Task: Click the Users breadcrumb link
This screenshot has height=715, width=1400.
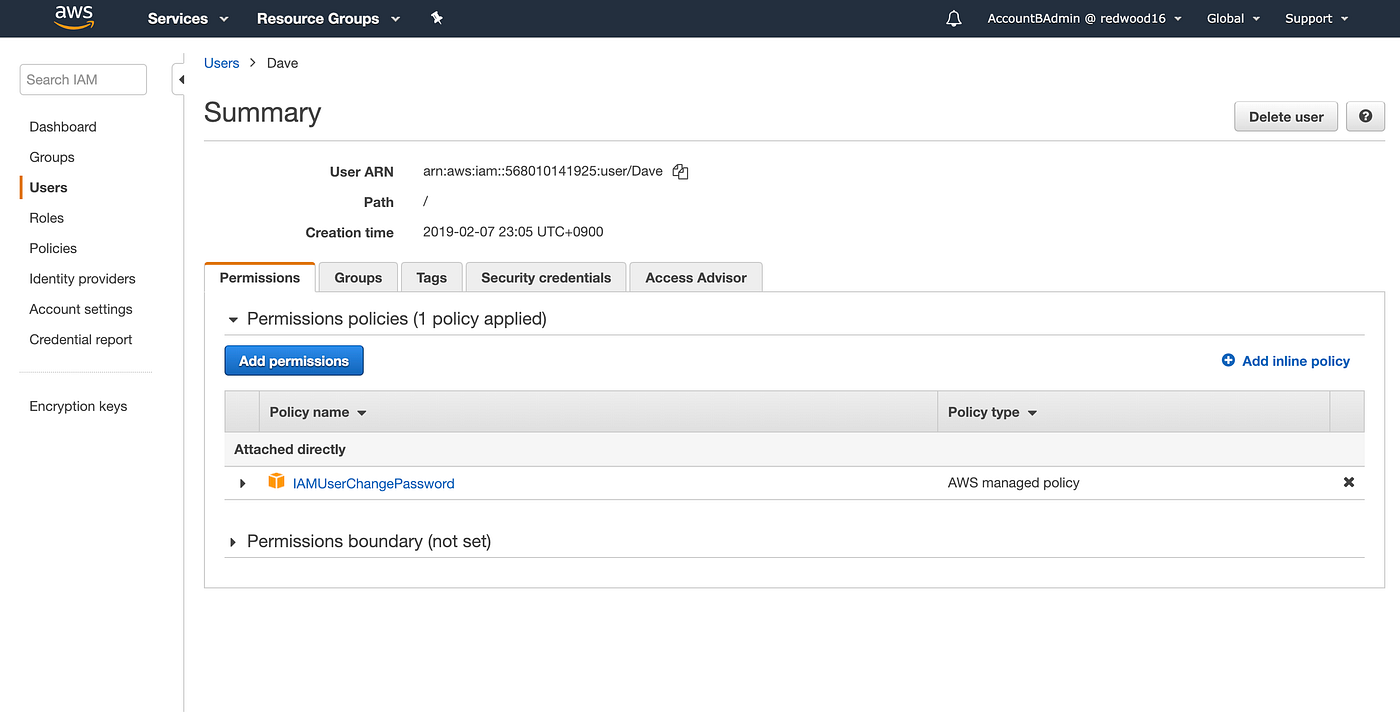Action: tap(221, 62)
